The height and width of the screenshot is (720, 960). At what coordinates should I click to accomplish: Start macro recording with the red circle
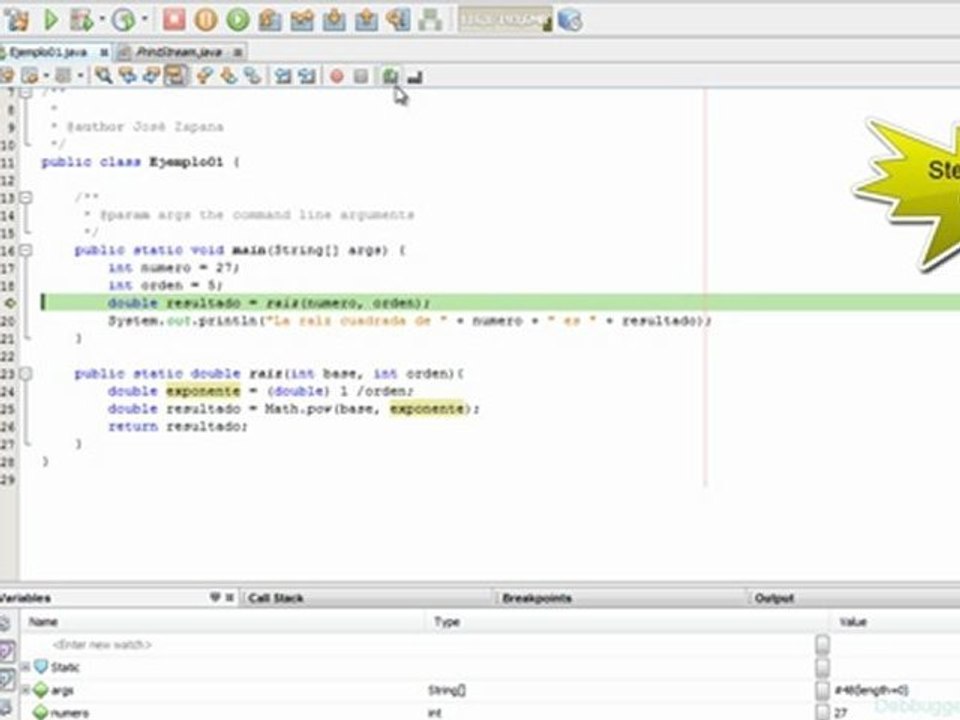(x=337, y=76)
